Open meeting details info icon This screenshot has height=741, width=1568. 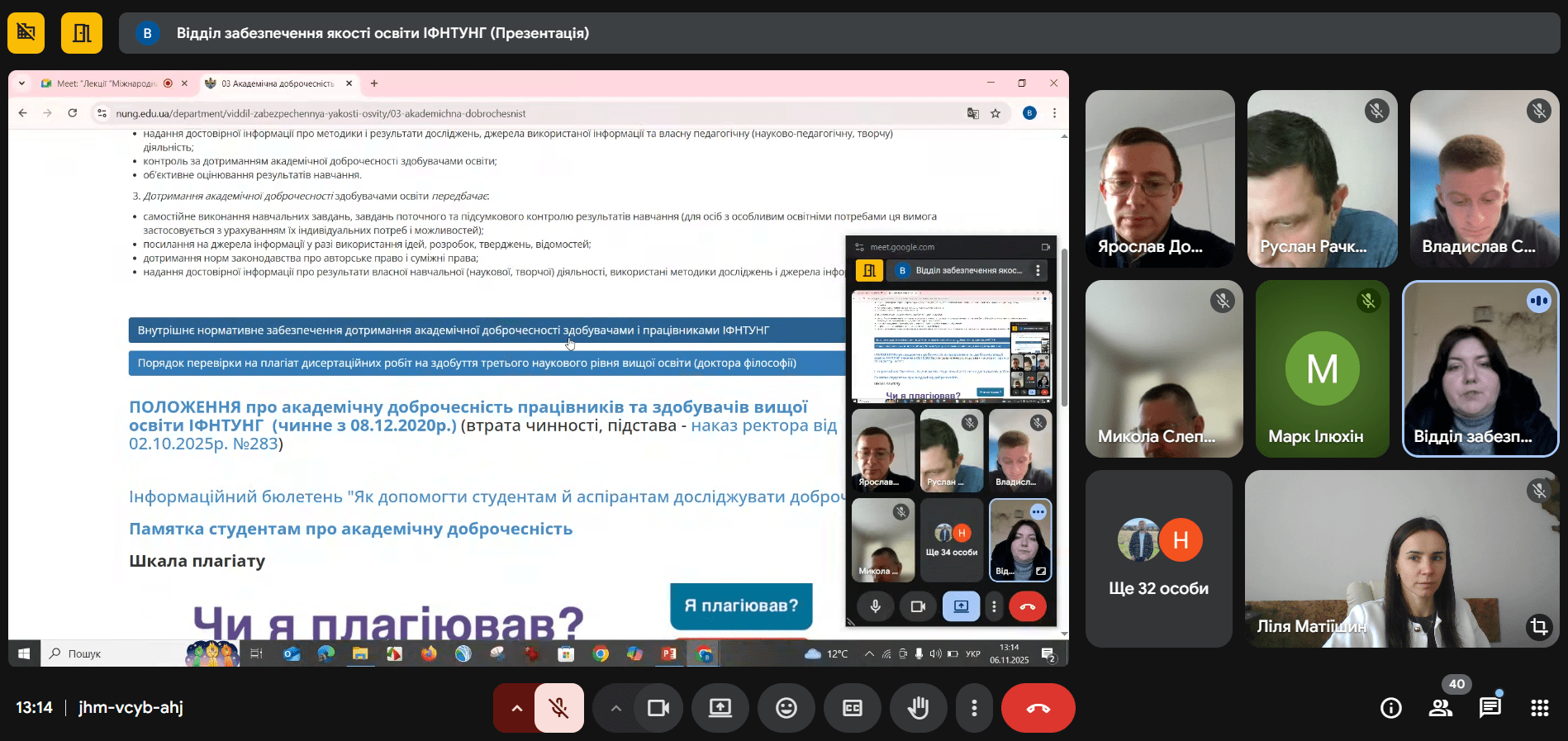[x=1390, y=708]
